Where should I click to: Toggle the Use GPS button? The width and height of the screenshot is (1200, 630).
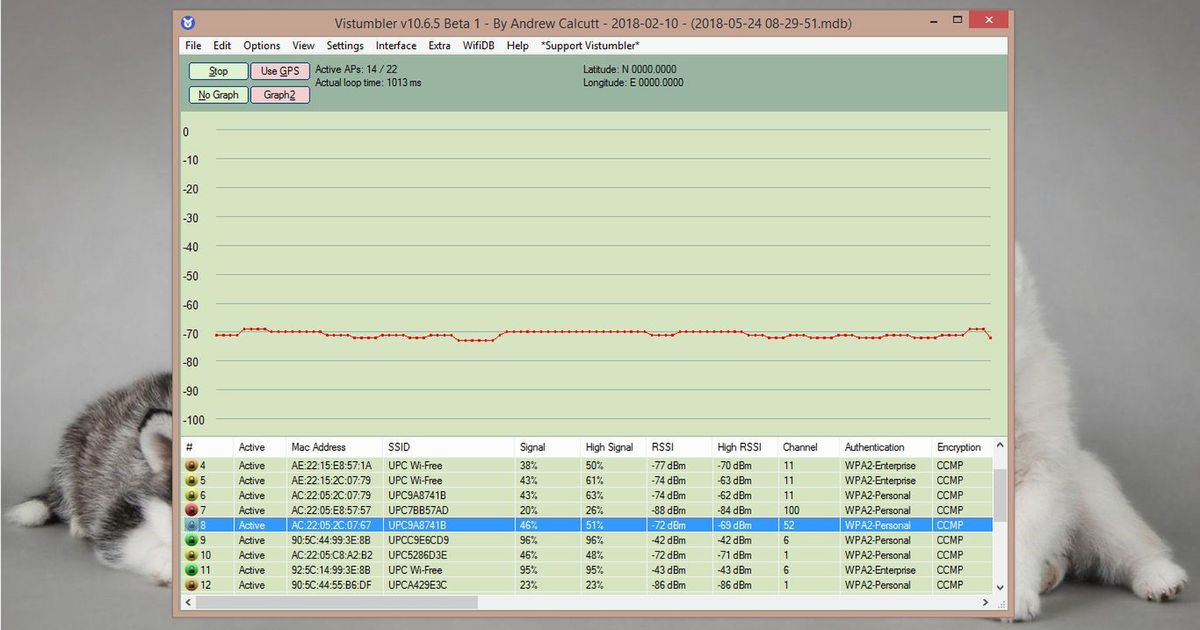[280, 71]
